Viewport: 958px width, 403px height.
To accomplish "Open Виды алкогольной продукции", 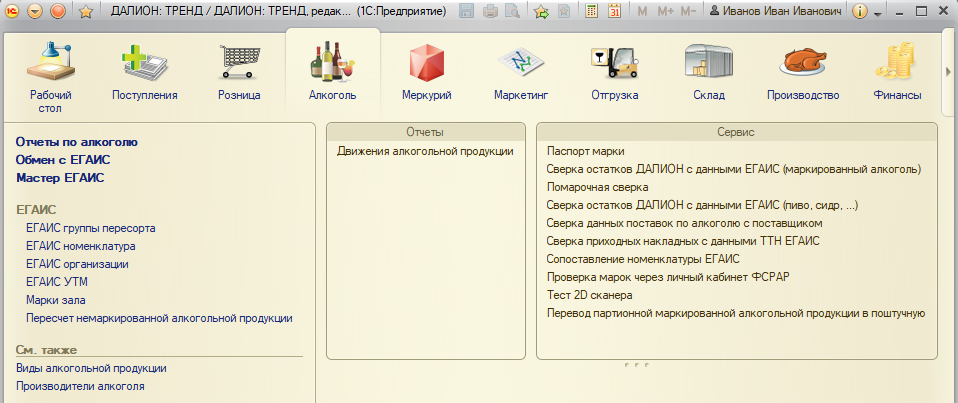I will [91, 368].
